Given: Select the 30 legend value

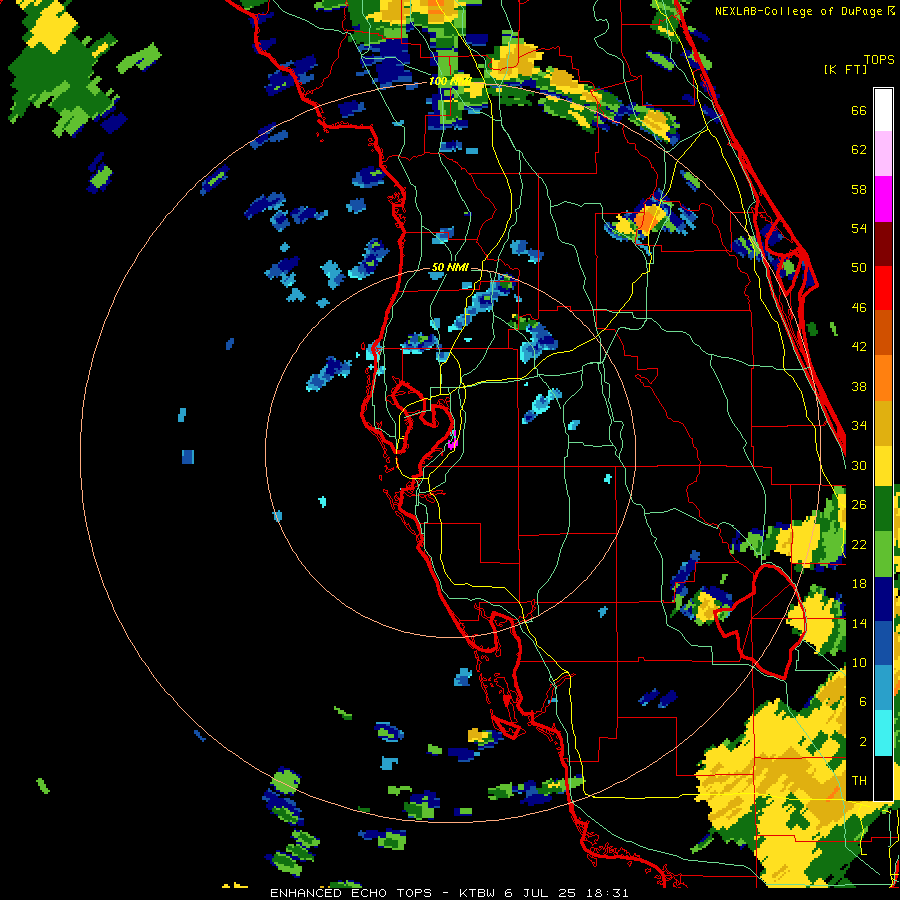Looking at the screenshot, I should coord(859,465).
